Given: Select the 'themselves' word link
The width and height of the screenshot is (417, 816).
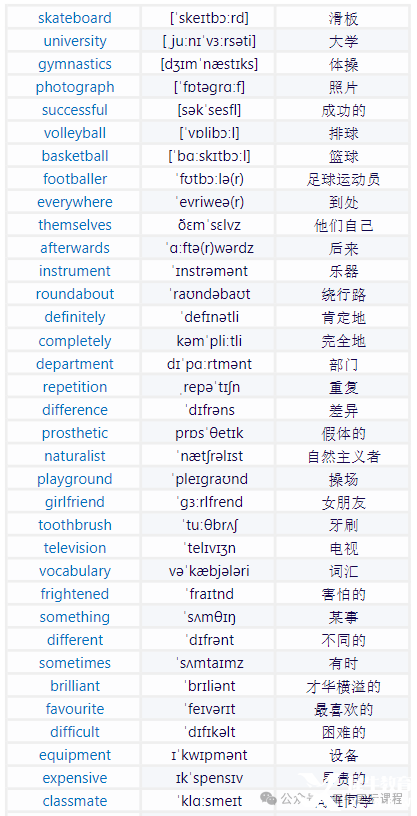Looking at the screenshot, I should pyautogui.click(x=74, y=225).
